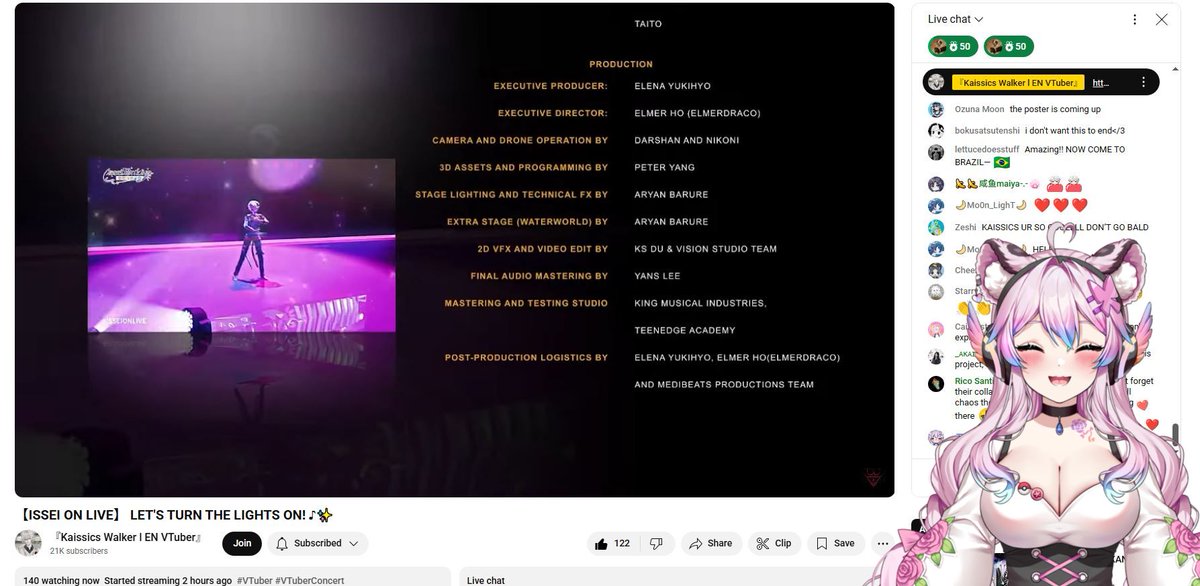Open the Share dialog

pos(711,543)
